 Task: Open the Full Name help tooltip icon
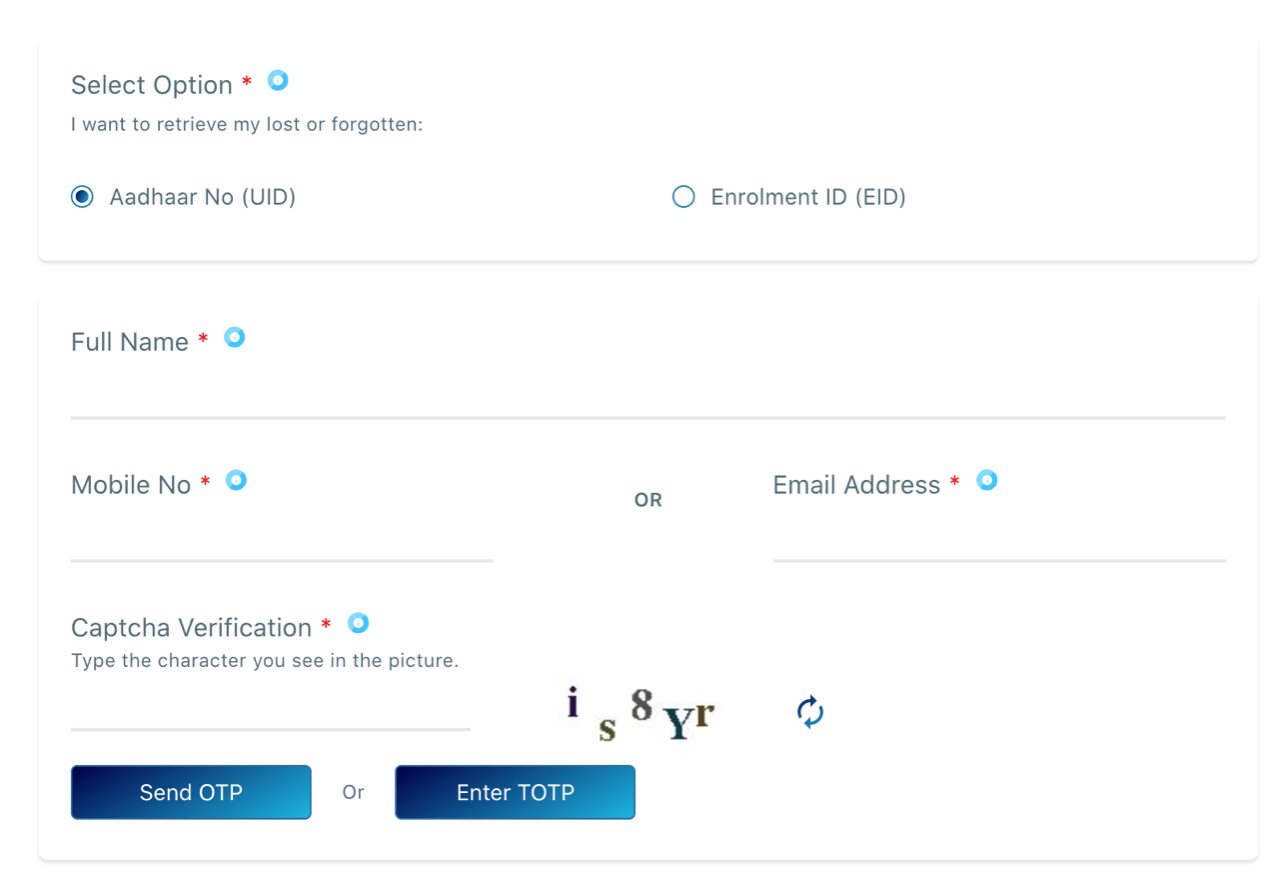pyautogui.click(x=235, y=338)
